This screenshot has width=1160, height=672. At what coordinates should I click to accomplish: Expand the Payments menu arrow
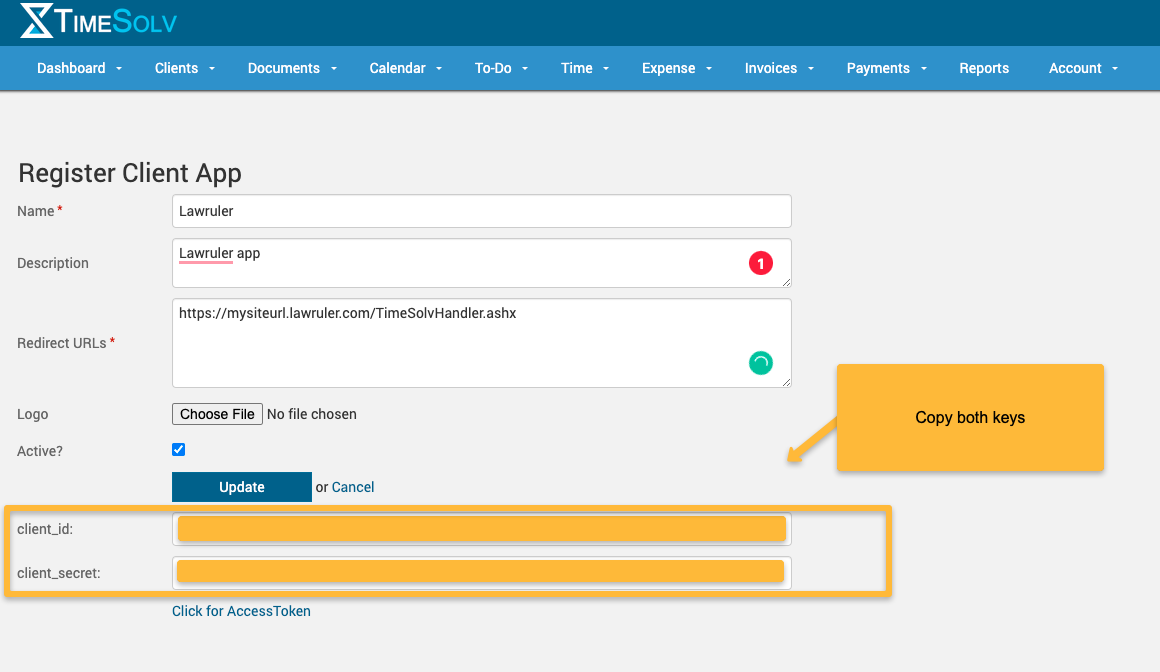924,69
